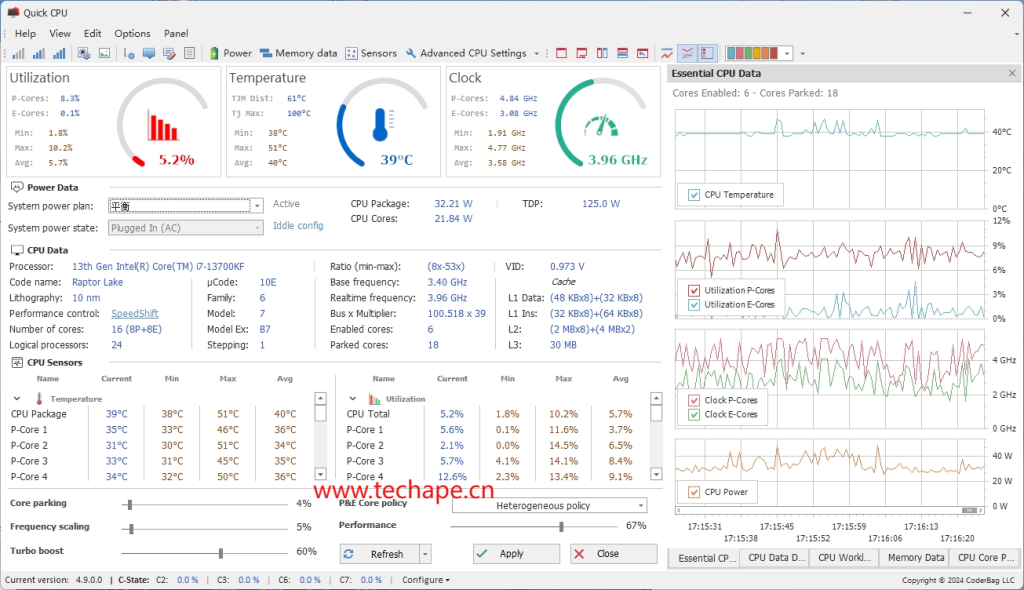Image resolution: width=1024 pixels, height=590 pixels.
Task: Click the Refresh button
Action: pyautogui.click(x=379, y=554)
